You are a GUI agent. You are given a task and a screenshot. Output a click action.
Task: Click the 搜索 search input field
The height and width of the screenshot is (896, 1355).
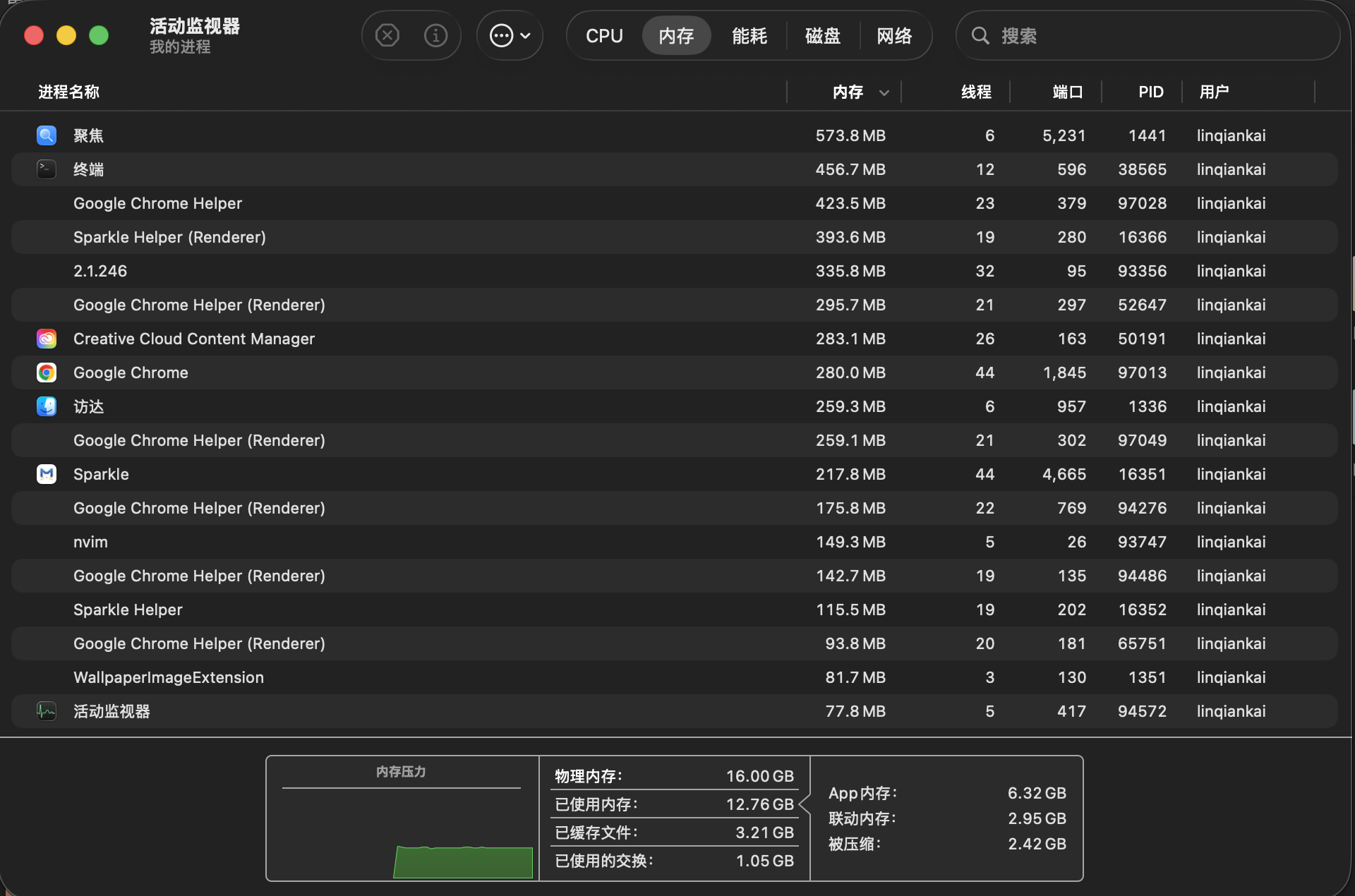[1148, 35]
